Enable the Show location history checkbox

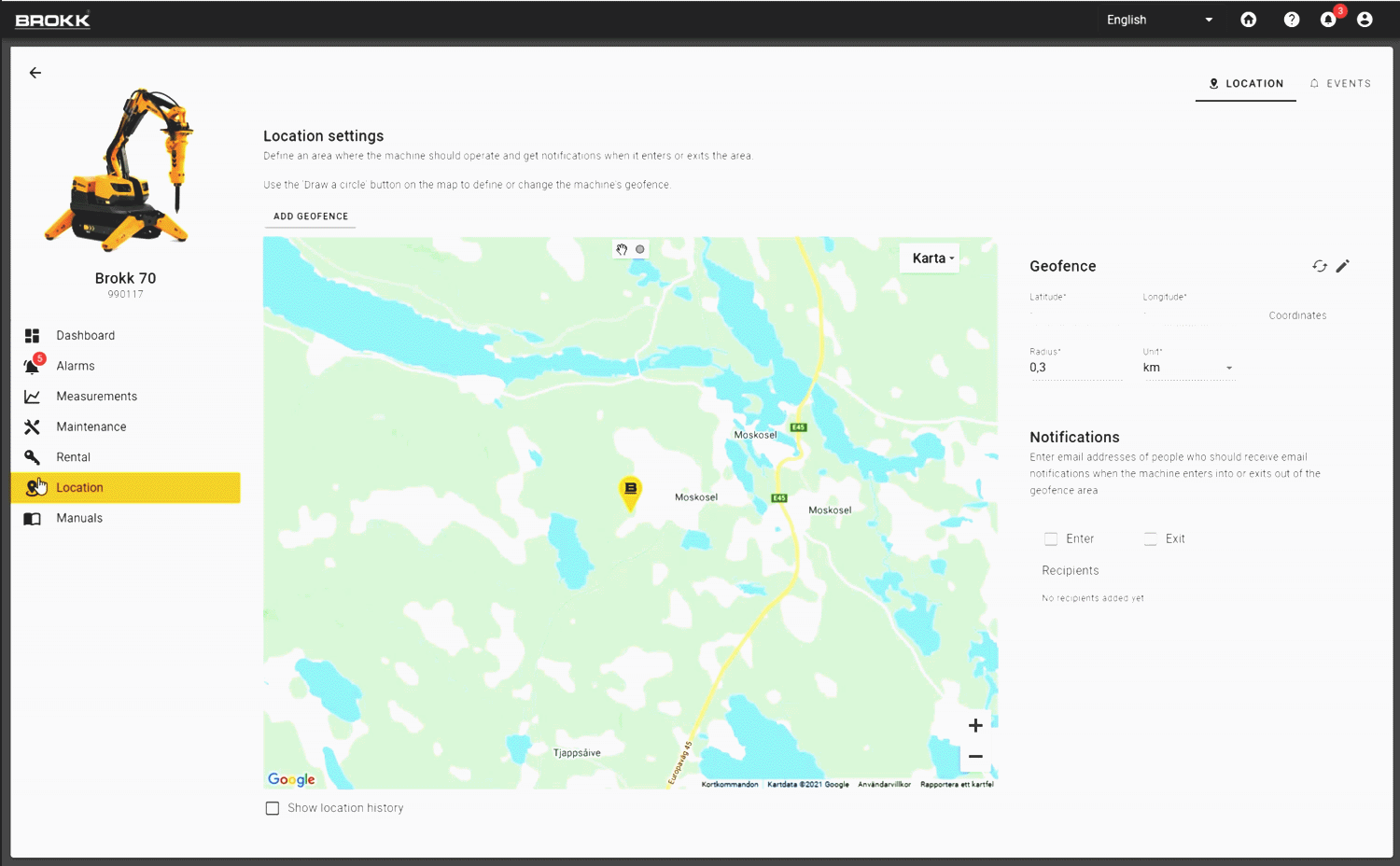[x=273, y=808]
